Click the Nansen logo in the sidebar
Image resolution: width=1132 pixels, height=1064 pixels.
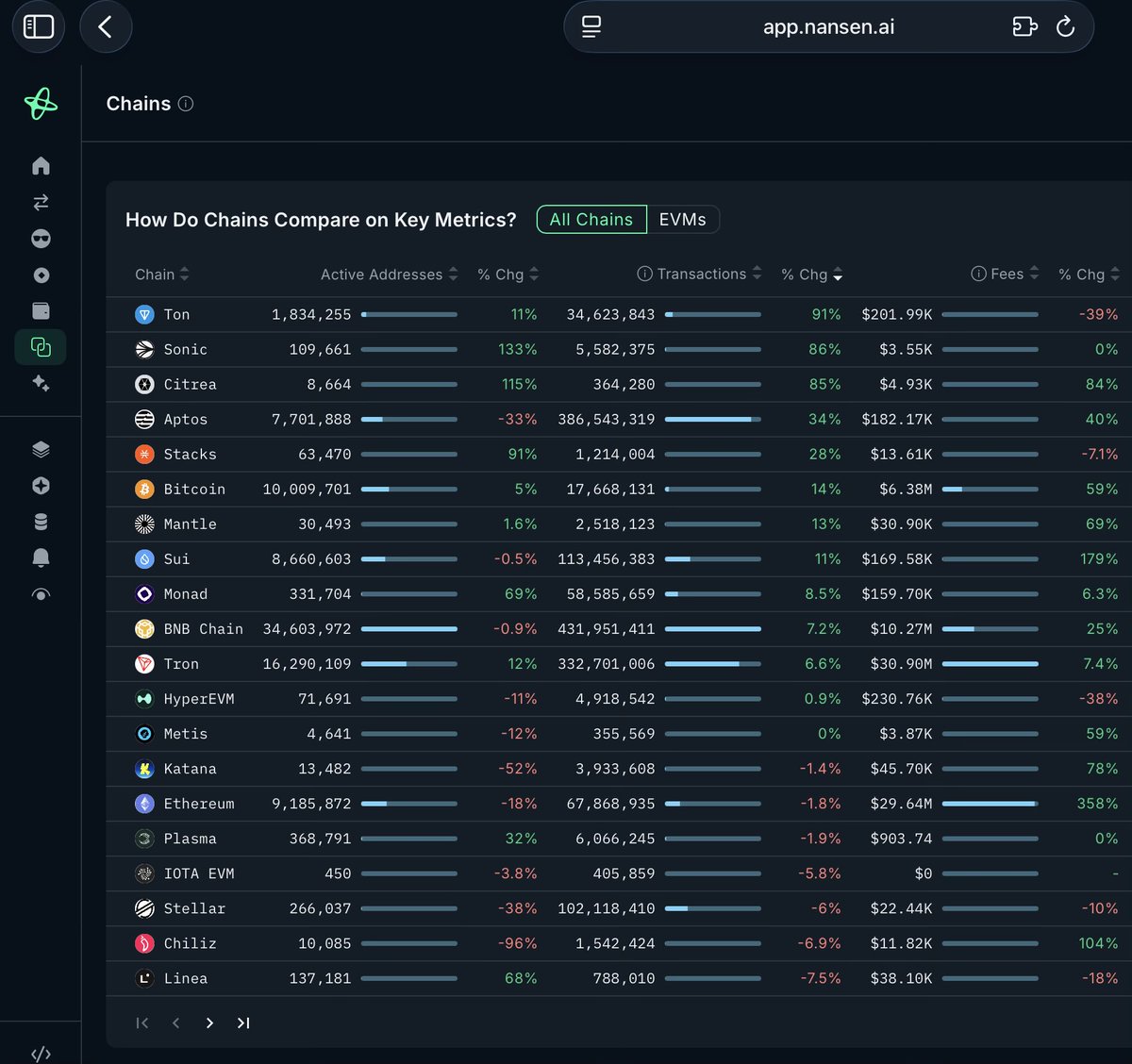pos(41,104)
